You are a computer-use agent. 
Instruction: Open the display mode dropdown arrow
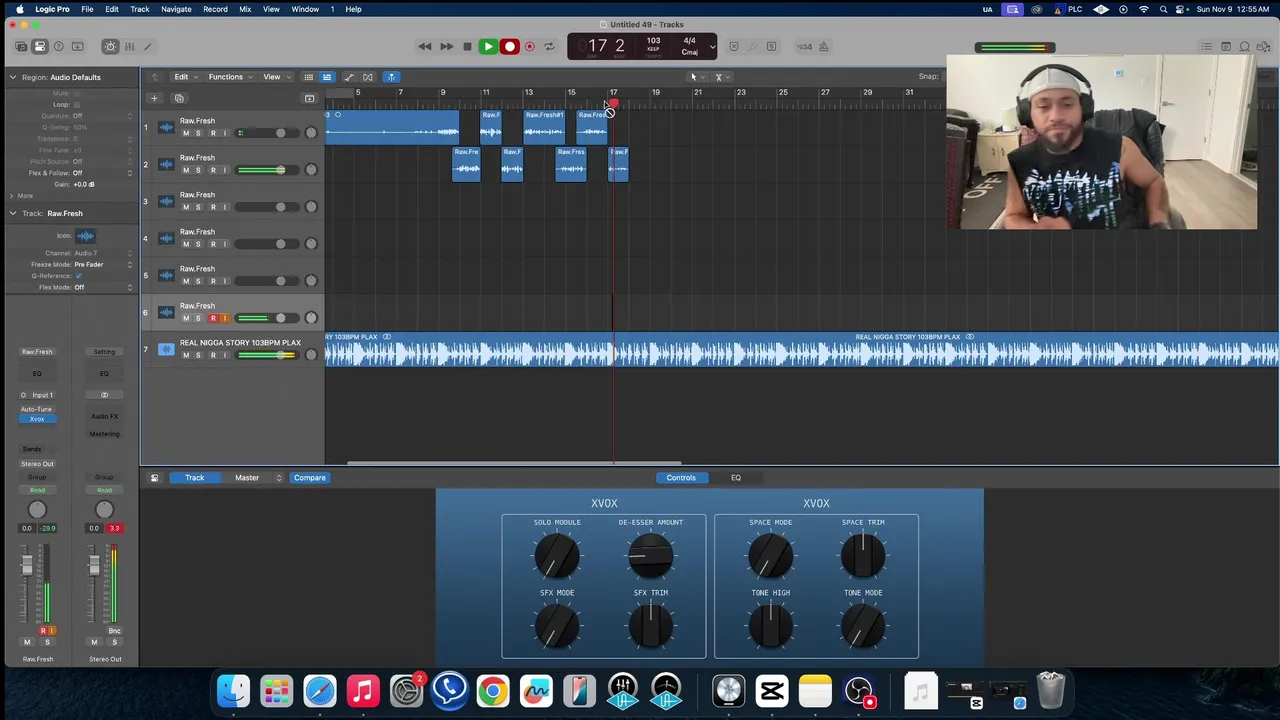pos(712,46)
